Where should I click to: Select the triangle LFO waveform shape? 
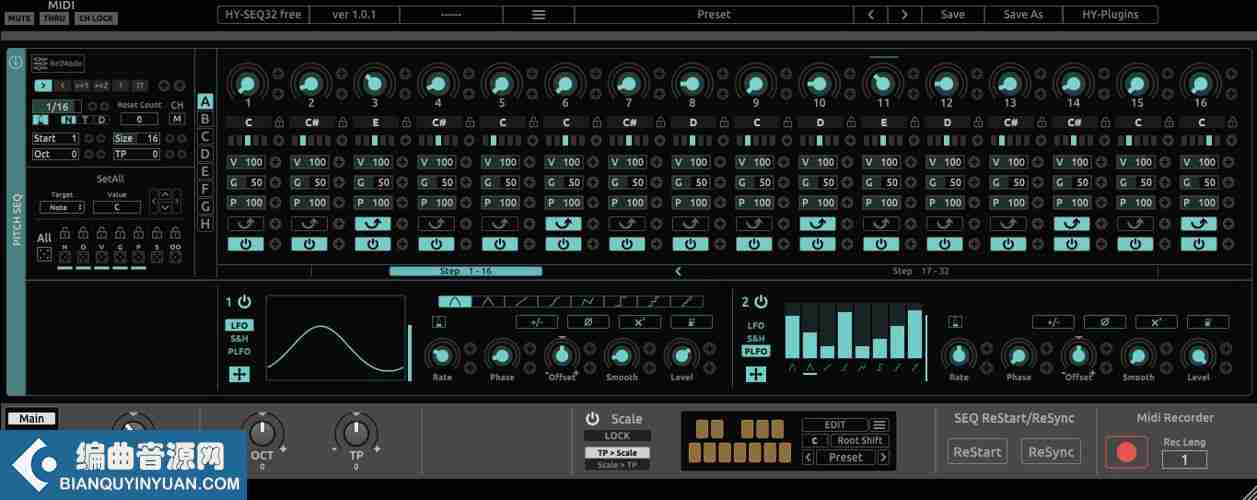[x=488, y=301]
